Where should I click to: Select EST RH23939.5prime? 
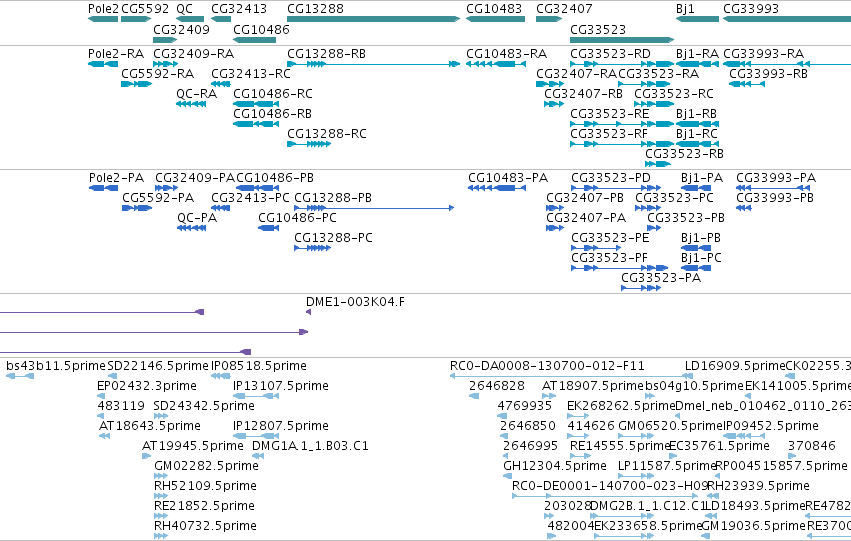(758, 486)
